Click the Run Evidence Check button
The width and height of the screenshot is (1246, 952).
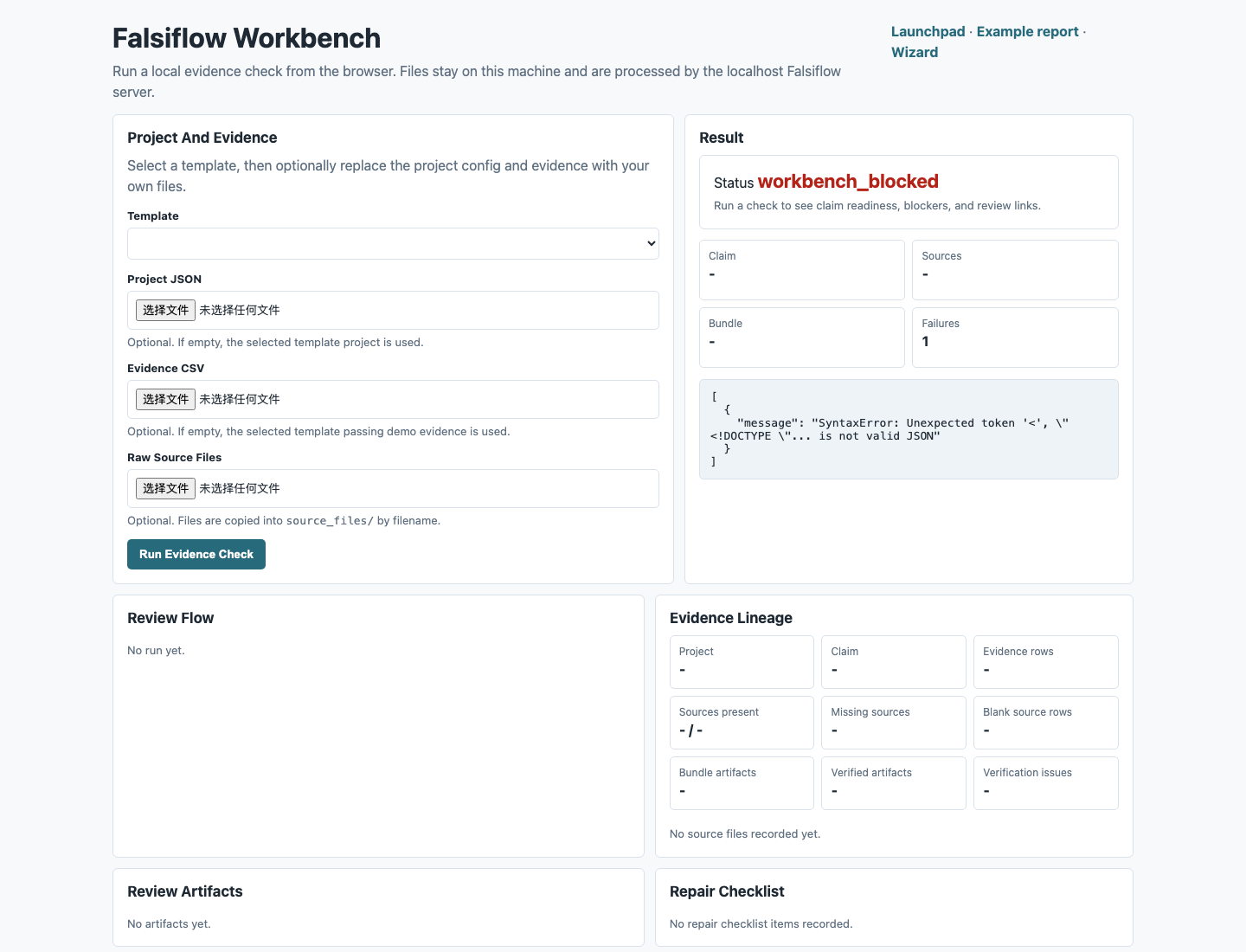click(196, 554)
